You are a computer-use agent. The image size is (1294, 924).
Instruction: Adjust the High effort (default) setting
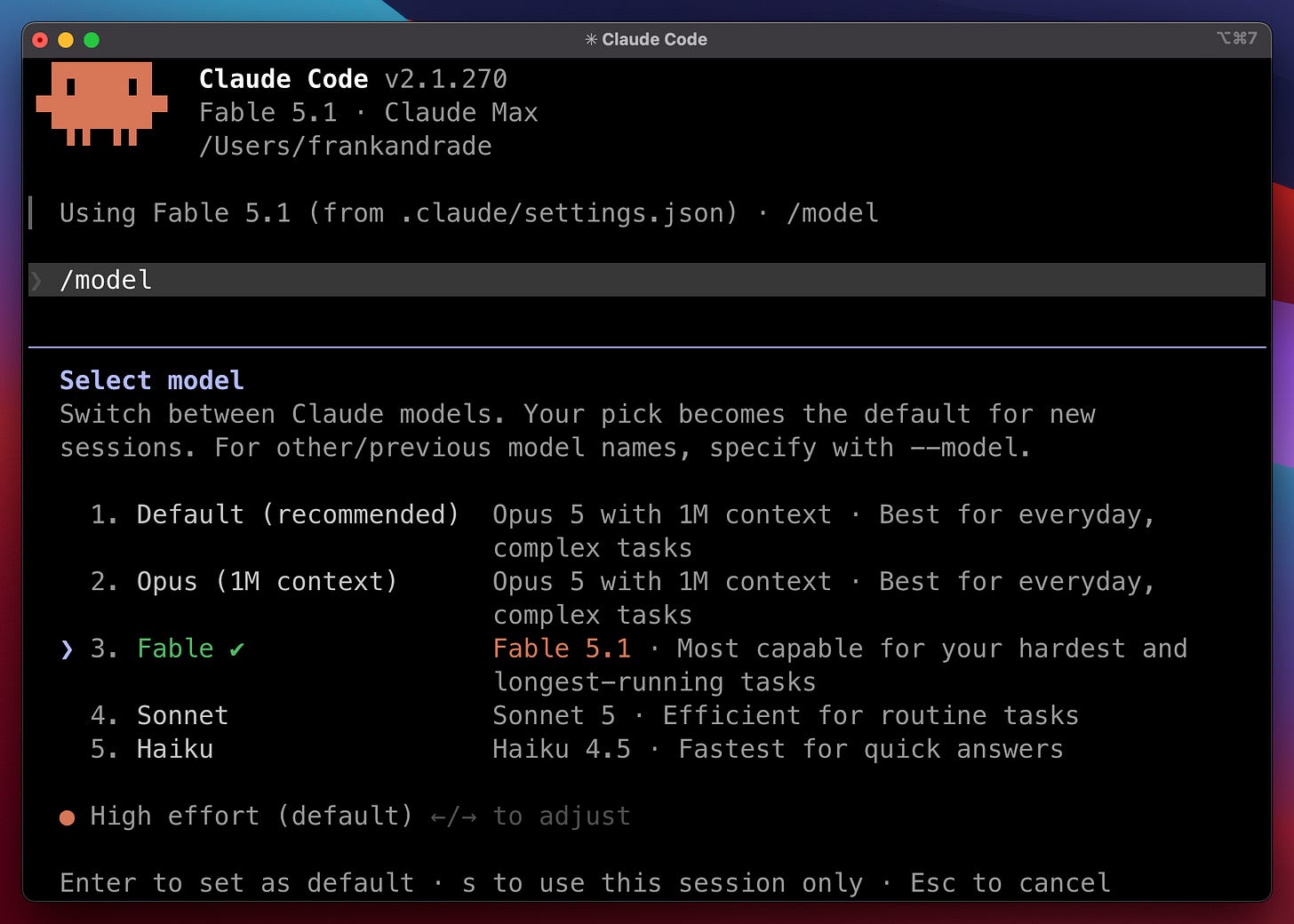click(x=251, y=816)
